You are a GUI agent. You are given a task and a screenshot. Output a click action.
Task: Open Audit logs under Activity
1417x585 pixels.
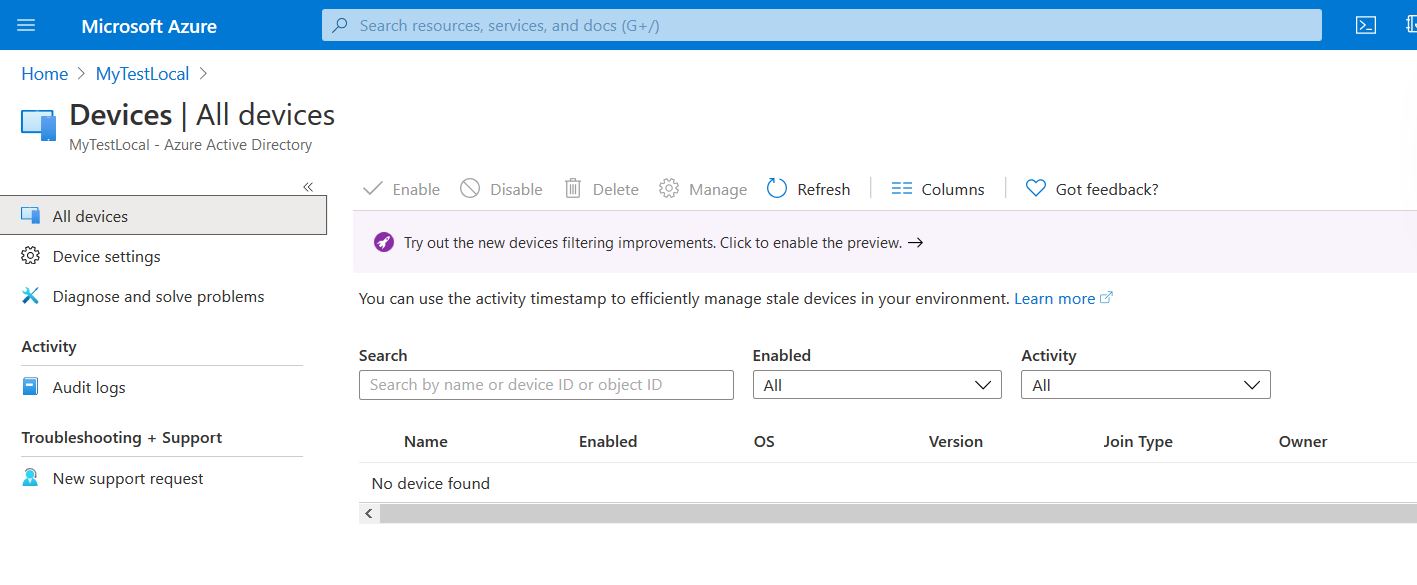click(88, 387)
